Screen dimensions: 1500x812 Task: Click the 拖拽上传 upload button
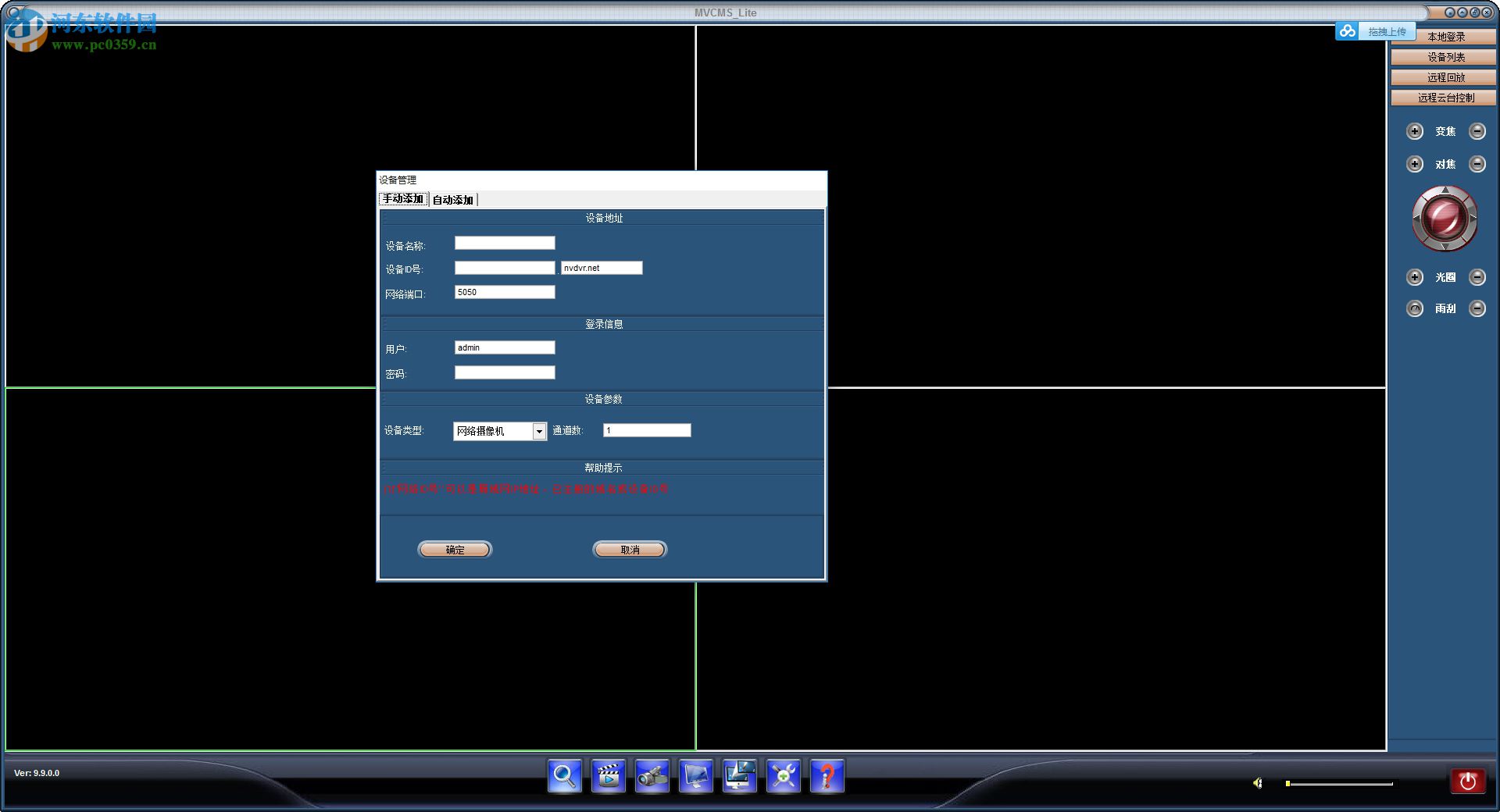tap(1387, 31)
